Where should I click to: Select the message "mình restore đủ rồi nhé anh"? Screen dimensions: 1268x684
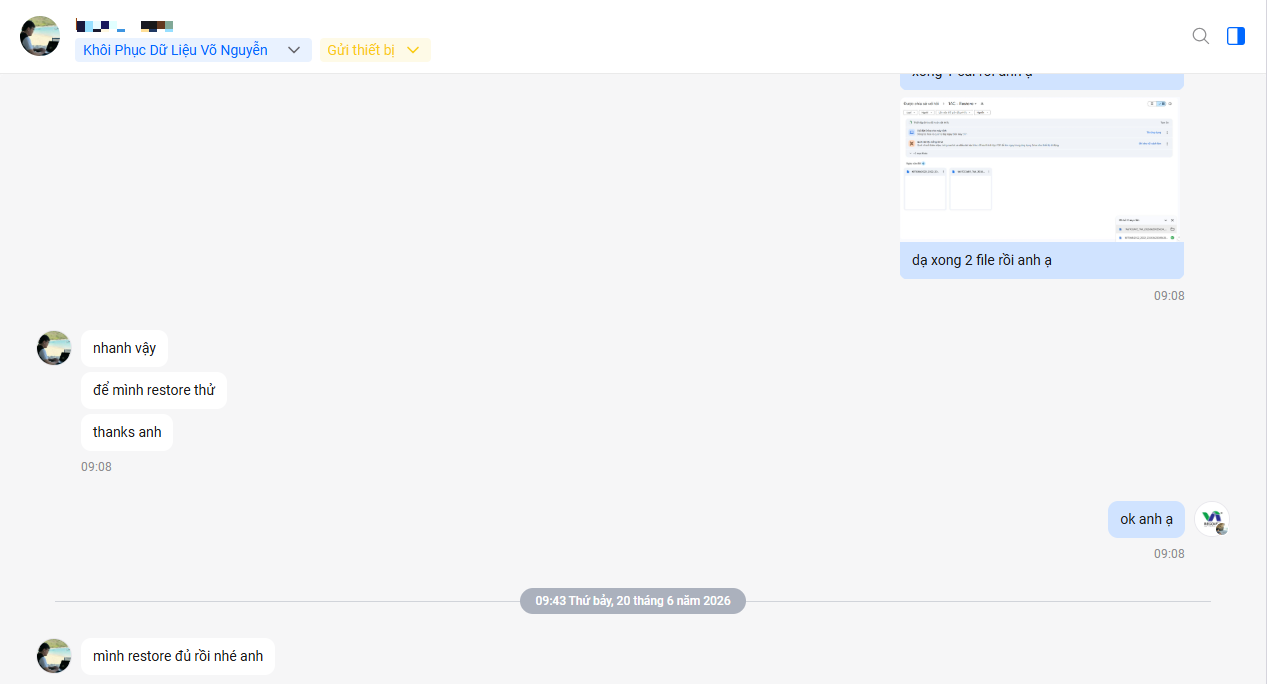tap(178, 656)
